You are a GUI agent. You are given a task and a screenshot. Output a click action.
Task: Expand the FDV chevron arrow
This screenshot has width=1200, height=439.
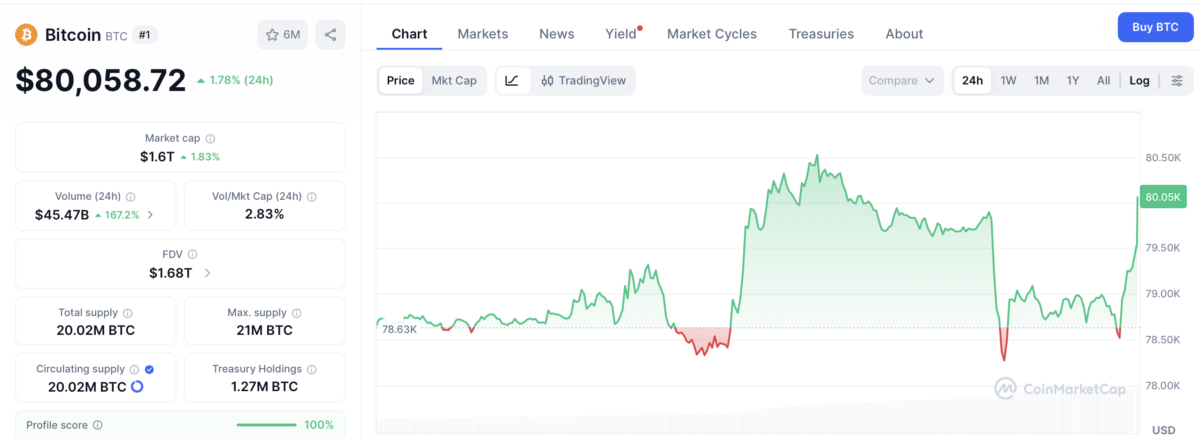point(207,272)
